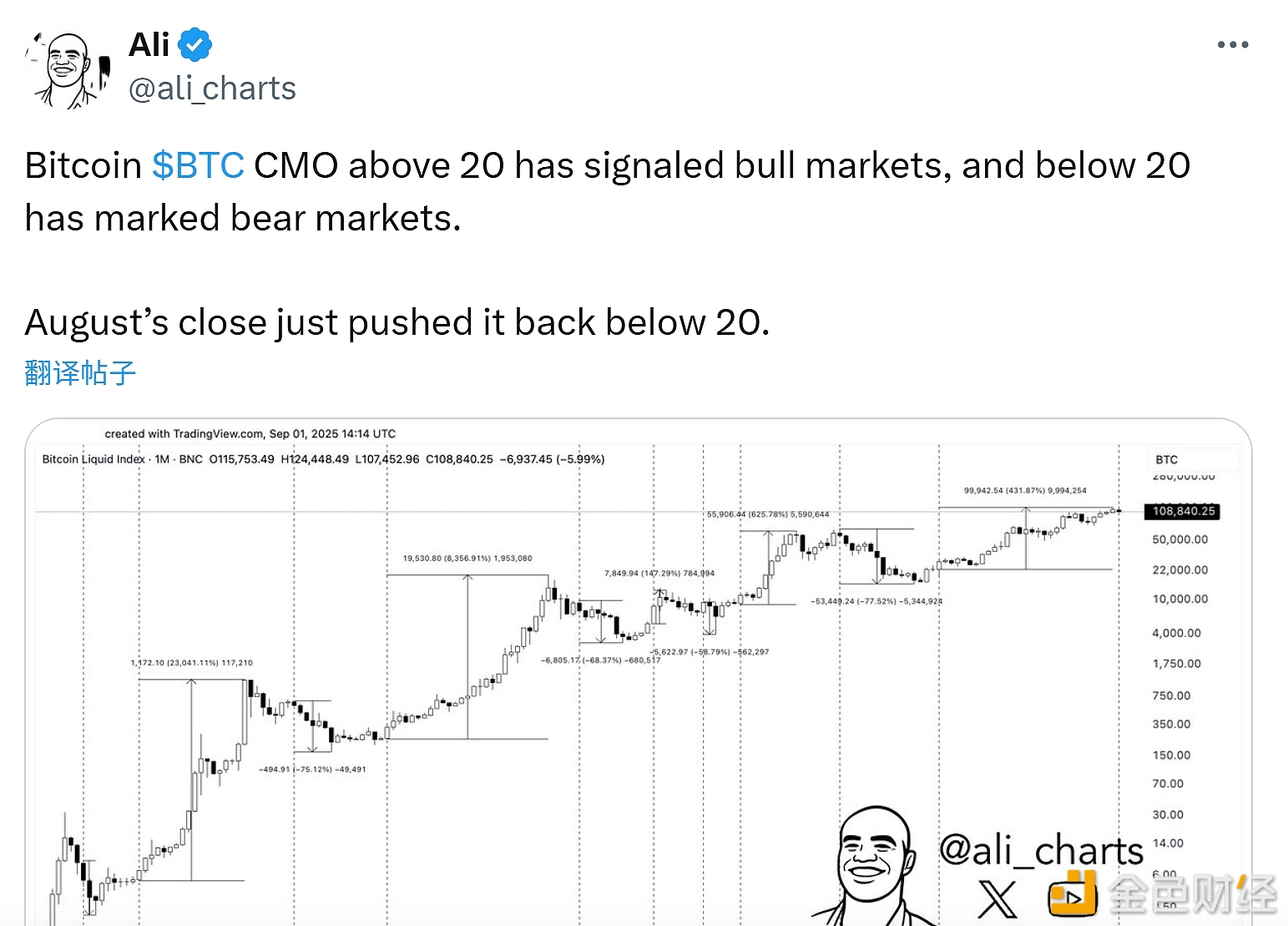Screen dimensions: 1288x926
Task: Click the @ali_charts watermark text on chart
Action: [x=1040, y=850]
